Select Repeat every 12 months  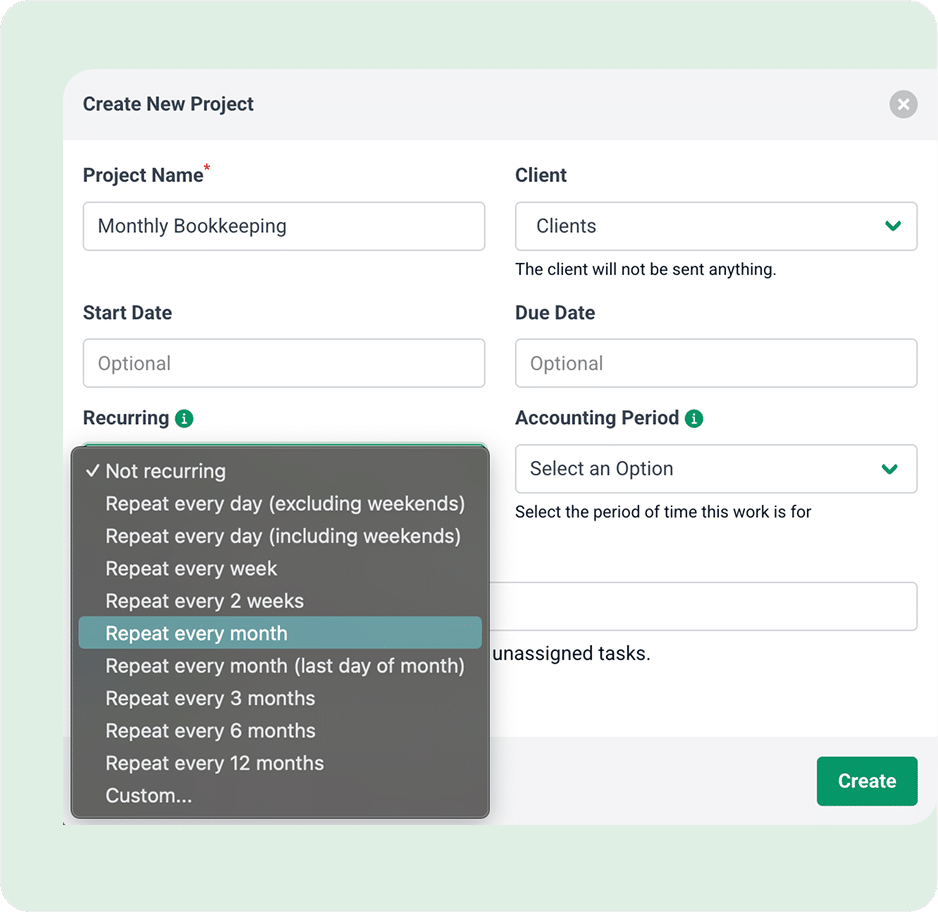click(x=280, y=763)
